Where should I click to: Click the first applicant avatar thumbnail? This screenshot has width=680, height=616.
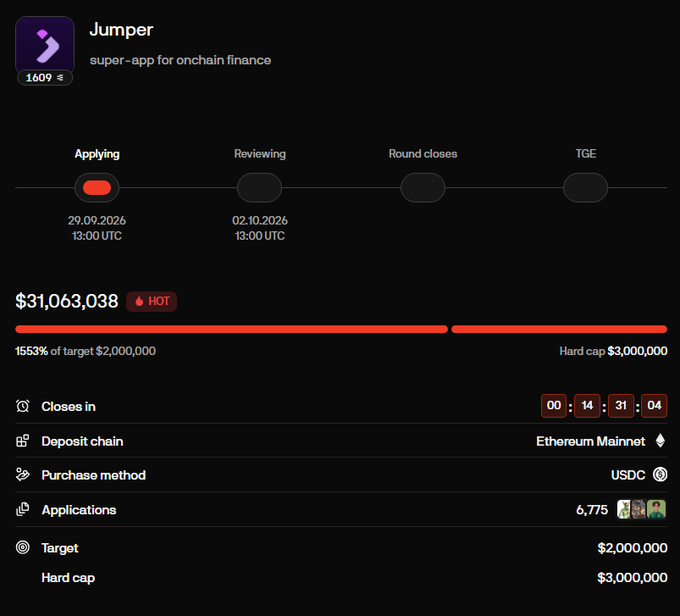click(624, 509)
